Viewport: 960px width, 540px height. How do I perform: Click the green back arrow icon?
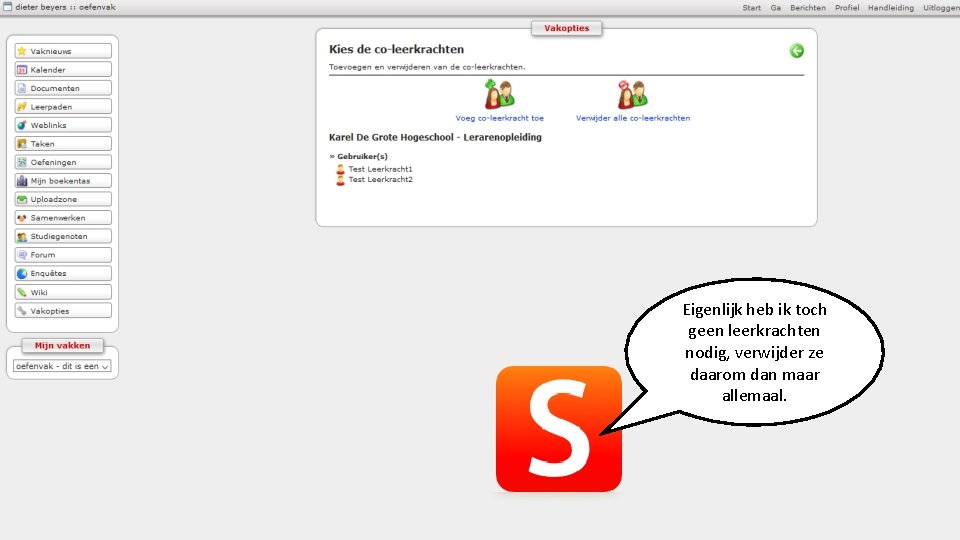797,51
